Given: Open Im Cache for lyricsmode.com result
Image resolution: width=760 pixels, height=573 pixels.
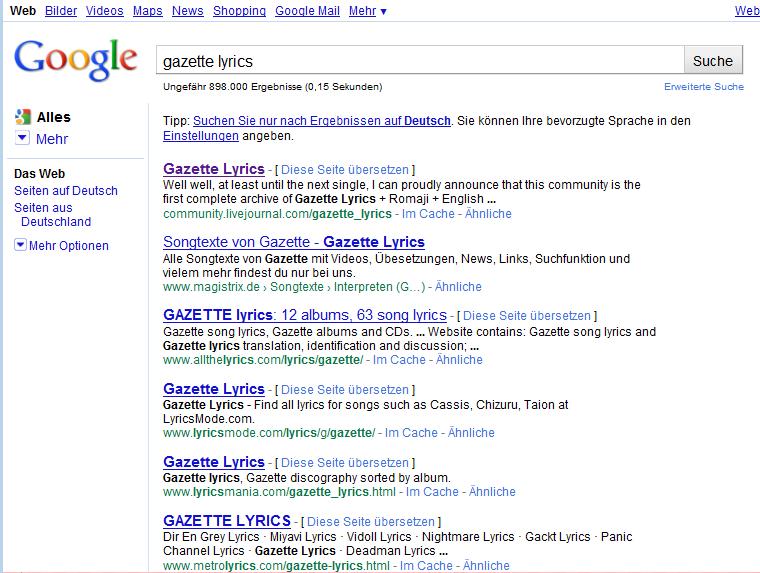Looking at the screenshot, I should coord(411,432).
